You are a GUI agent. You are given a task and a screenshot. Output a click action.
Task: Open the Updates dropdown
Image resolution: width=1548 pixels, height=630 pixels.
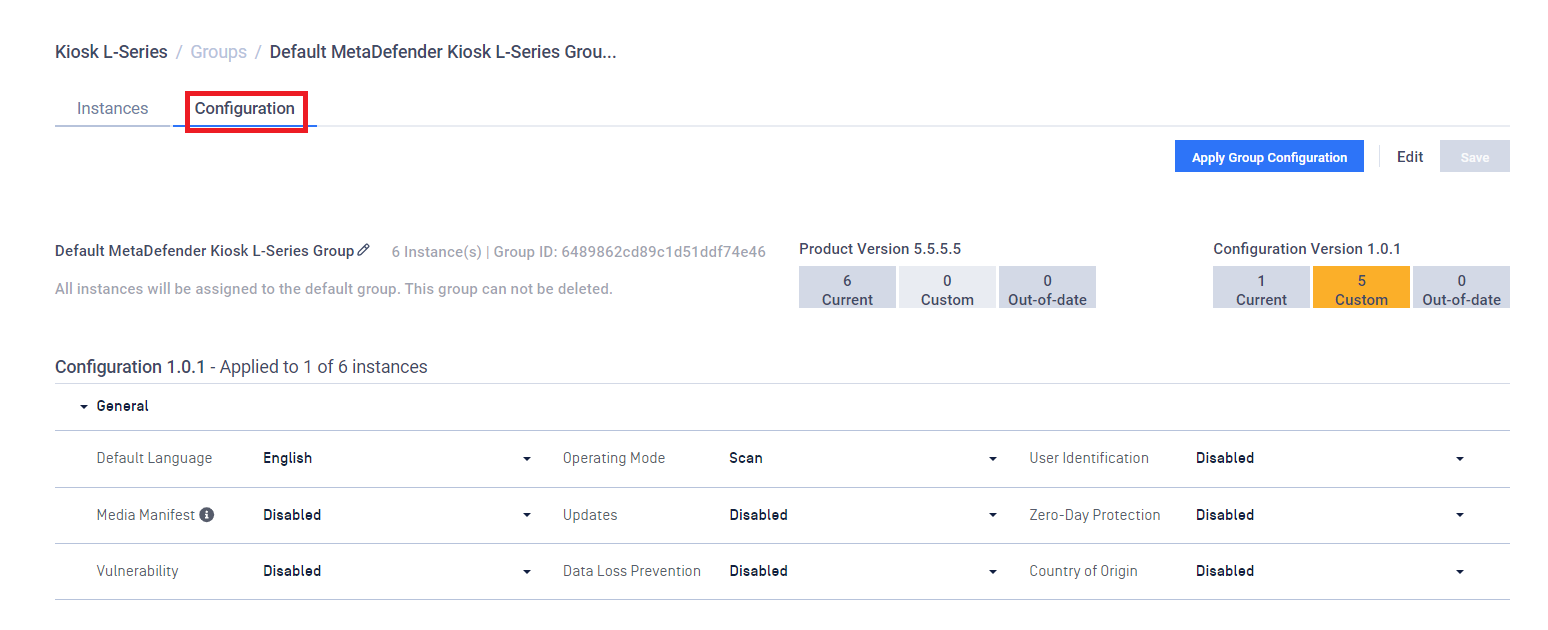tap(863, 516)
